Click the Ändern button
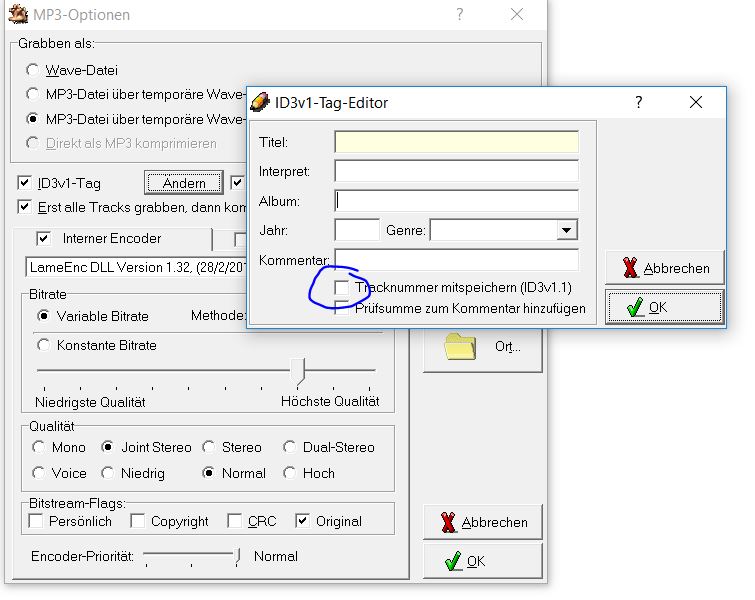 [x=184, y=183]
